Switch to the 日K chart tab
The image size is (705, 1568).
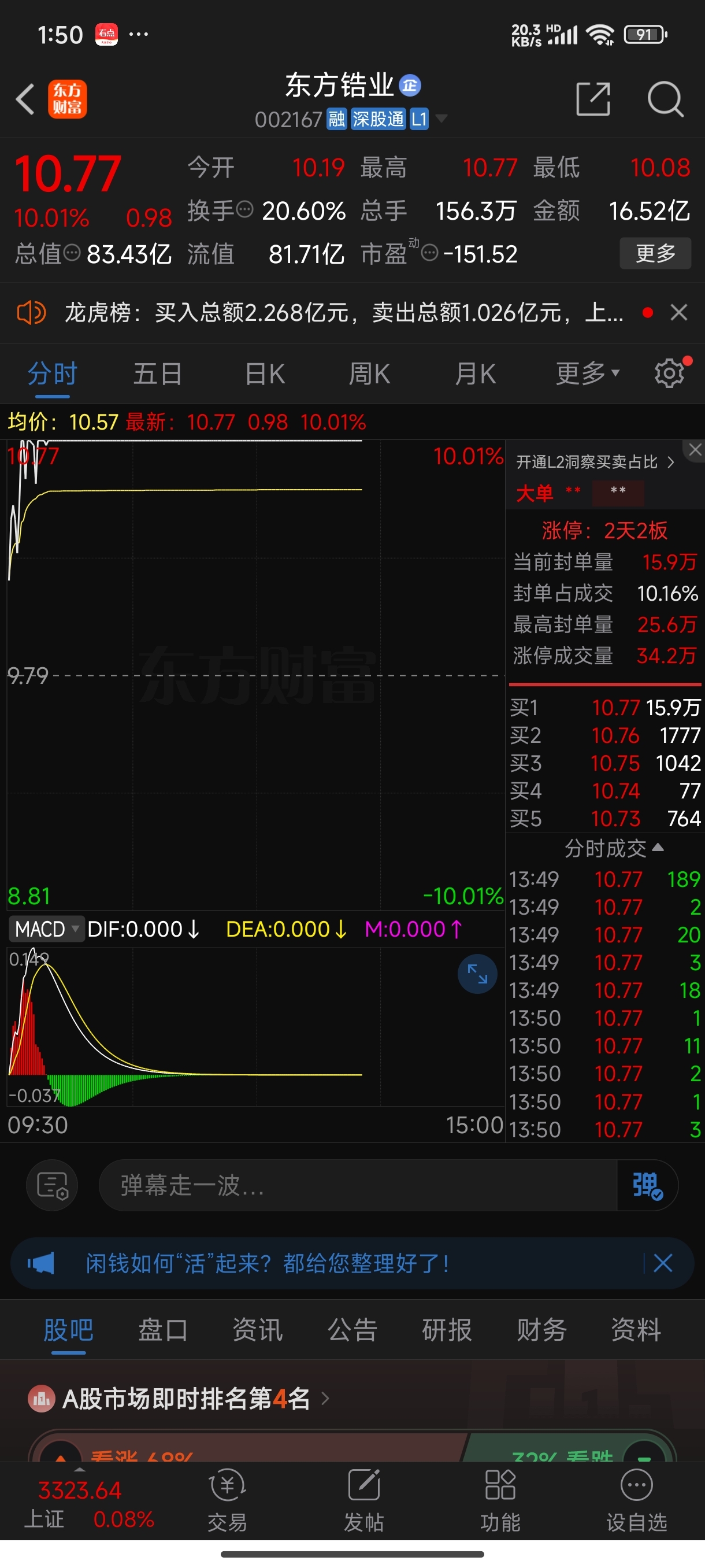(265, 373)
